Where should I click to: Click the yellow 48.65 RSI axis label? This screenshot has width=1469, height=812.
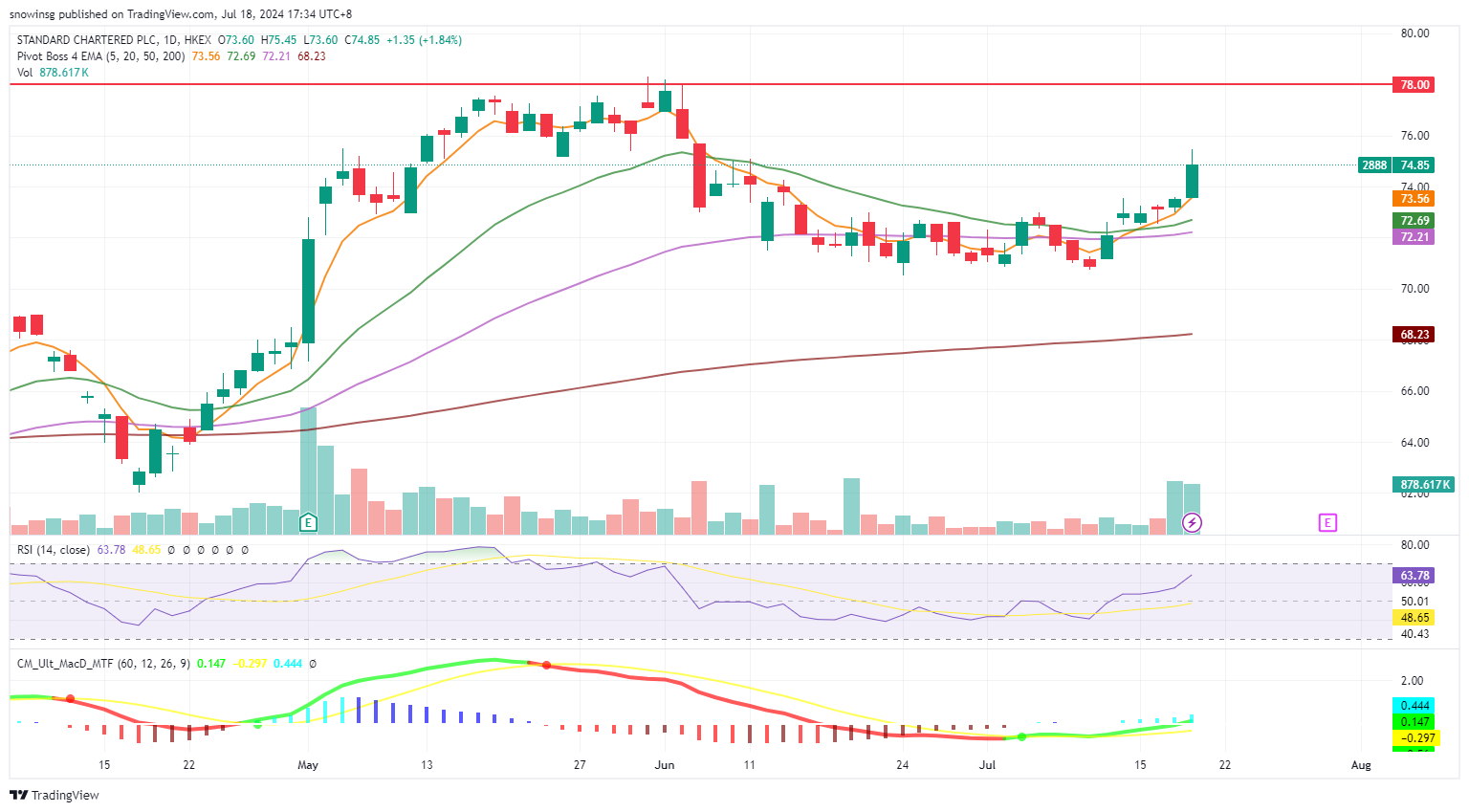1415,618
